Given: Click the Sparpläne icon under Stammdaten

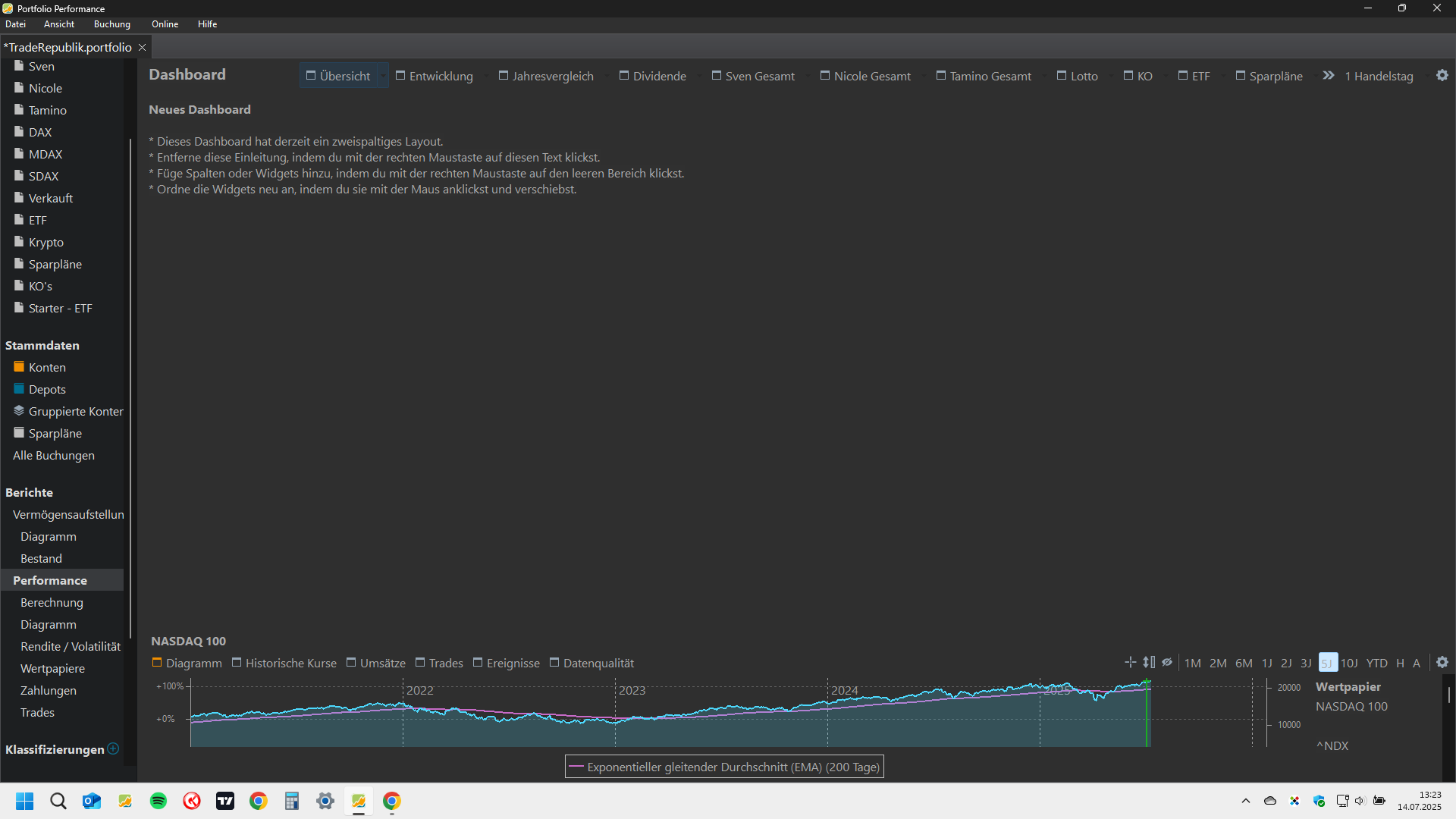Looking at the screenshot, I should (19, 433).
